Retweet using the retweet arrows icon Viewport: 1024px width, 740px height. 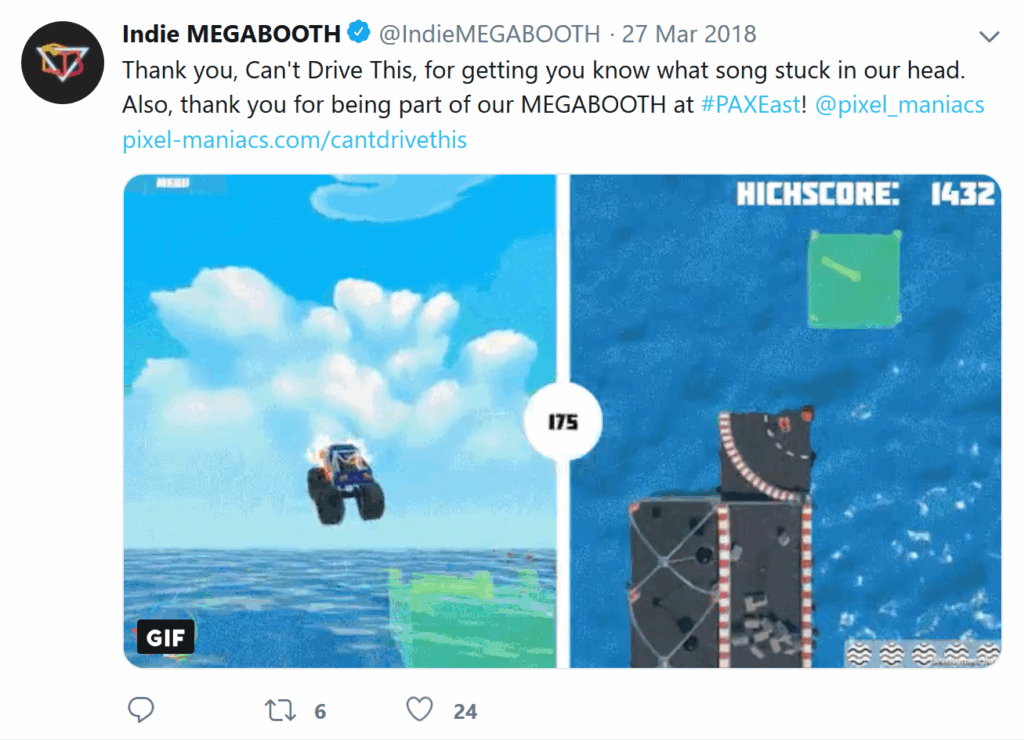[x=280, y=711]
